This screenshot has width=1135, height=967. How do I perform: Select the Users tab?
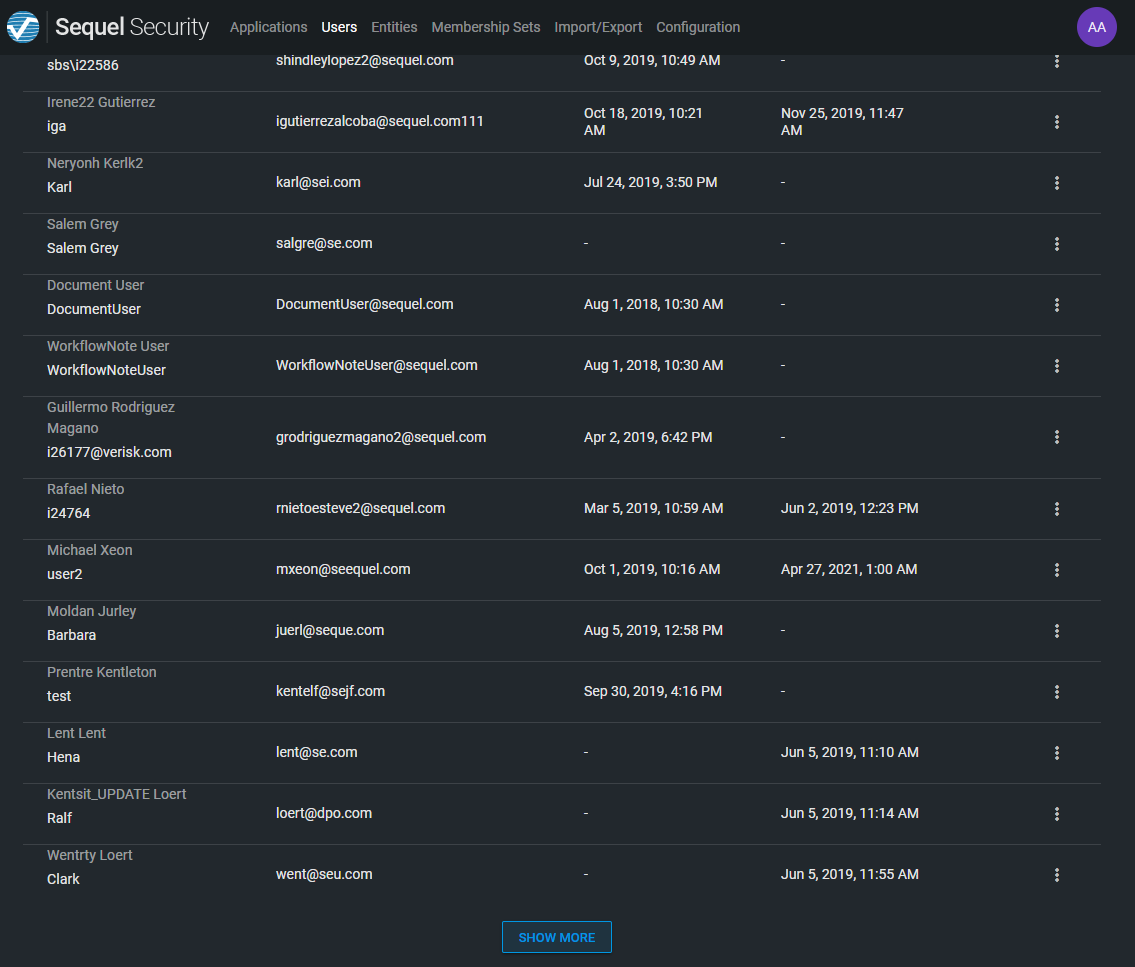339,27
